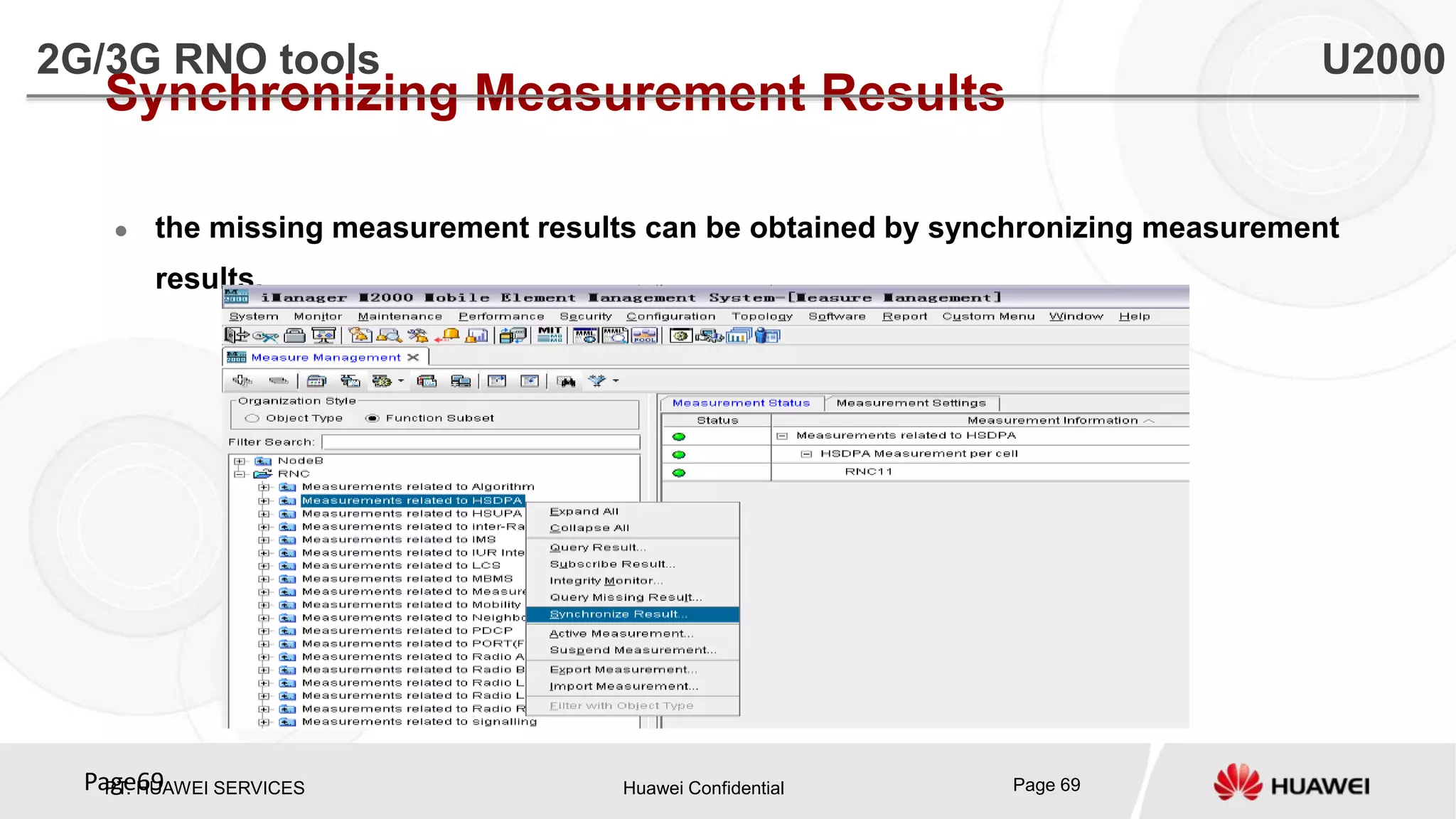Select Measurements related to MBMS tree item

click(x=407, y=579)
